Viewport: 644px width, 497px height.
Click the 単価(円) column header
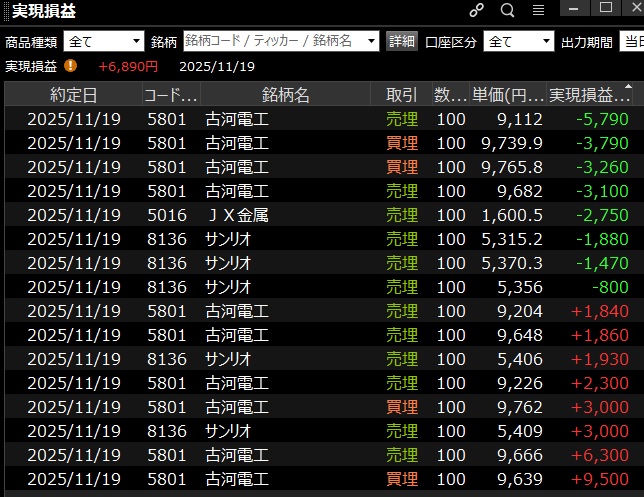pyautogui.click(x=508, y=95)
